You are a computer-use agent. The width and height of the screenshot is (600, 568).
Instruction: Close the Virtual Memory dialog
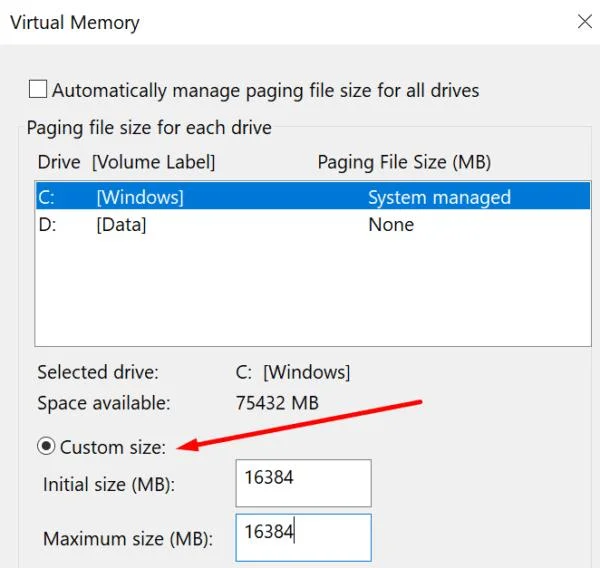tap(585, 22)
